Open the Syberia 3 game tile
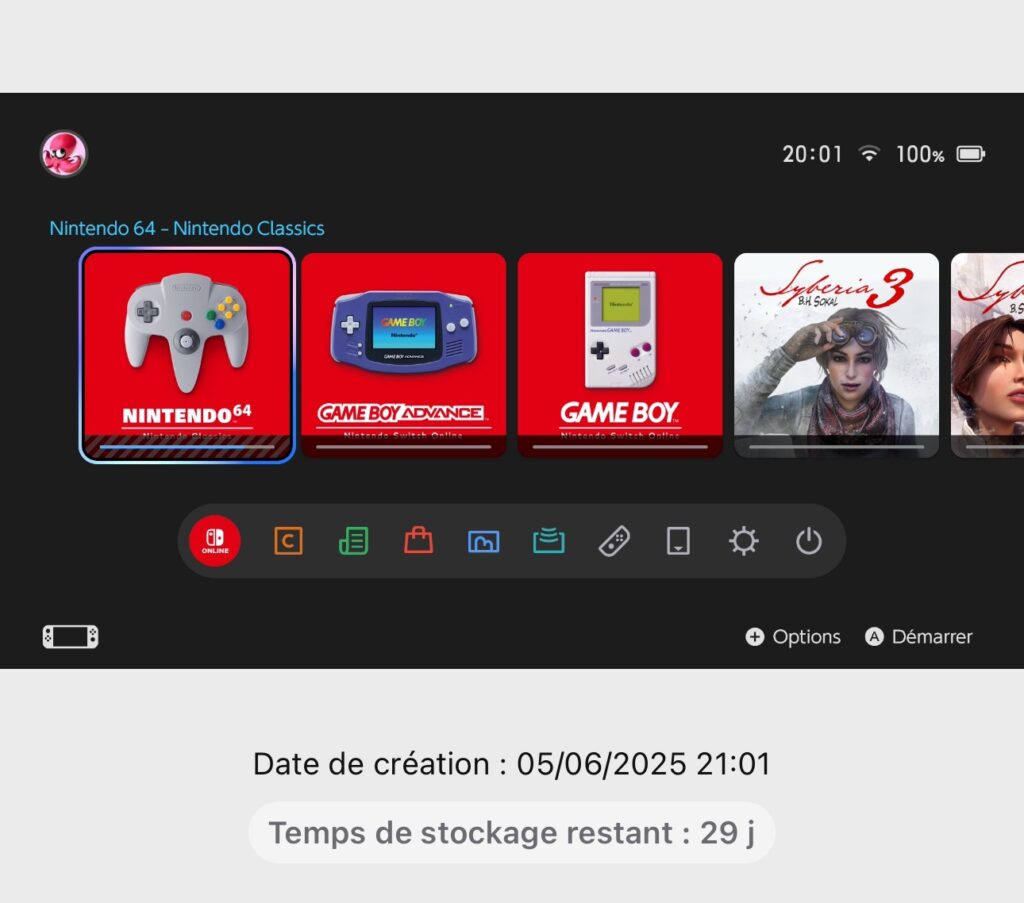The image size is (1024, 903). tap(837, 355)
